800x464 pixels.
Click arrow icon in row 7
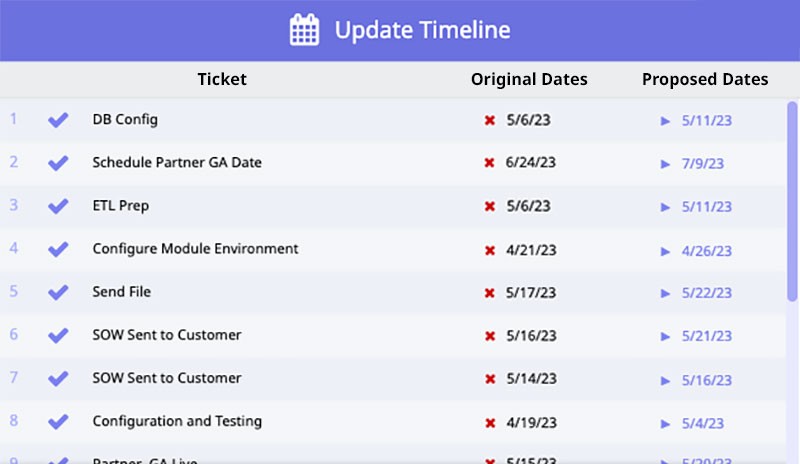click(665, 381)
